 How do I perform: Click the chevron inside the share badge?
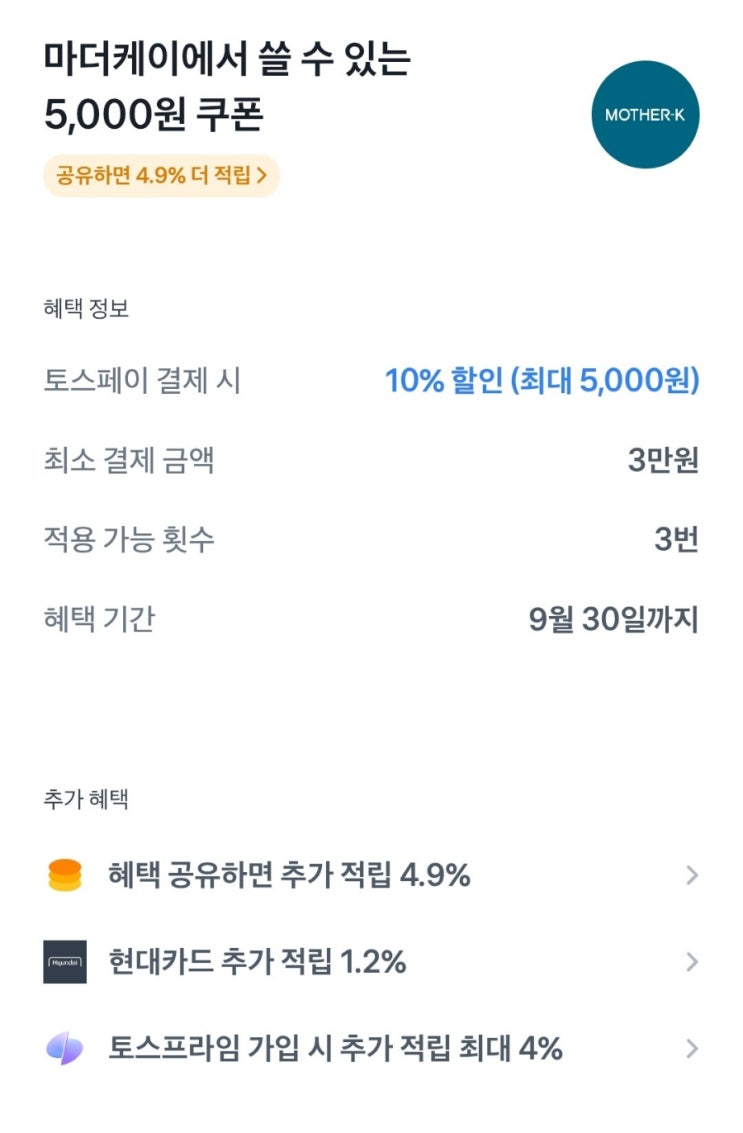click(263, 175)
